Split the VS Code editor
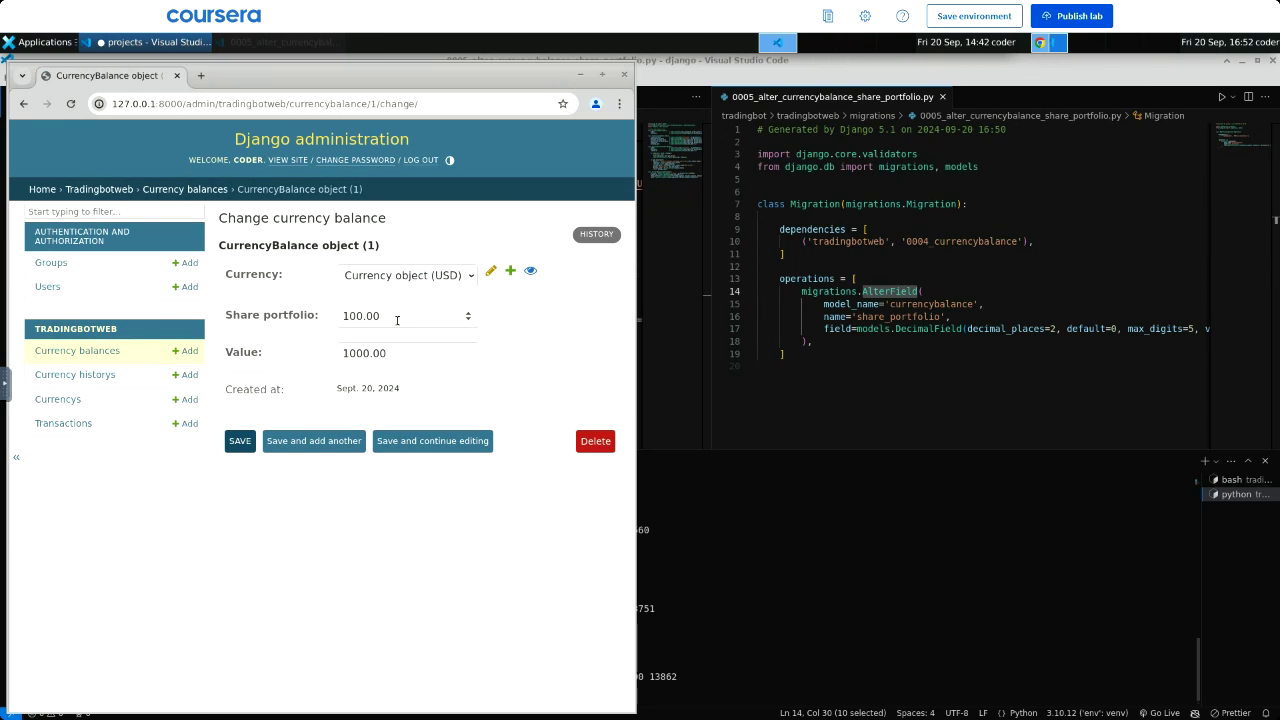 coord(1248,97)
